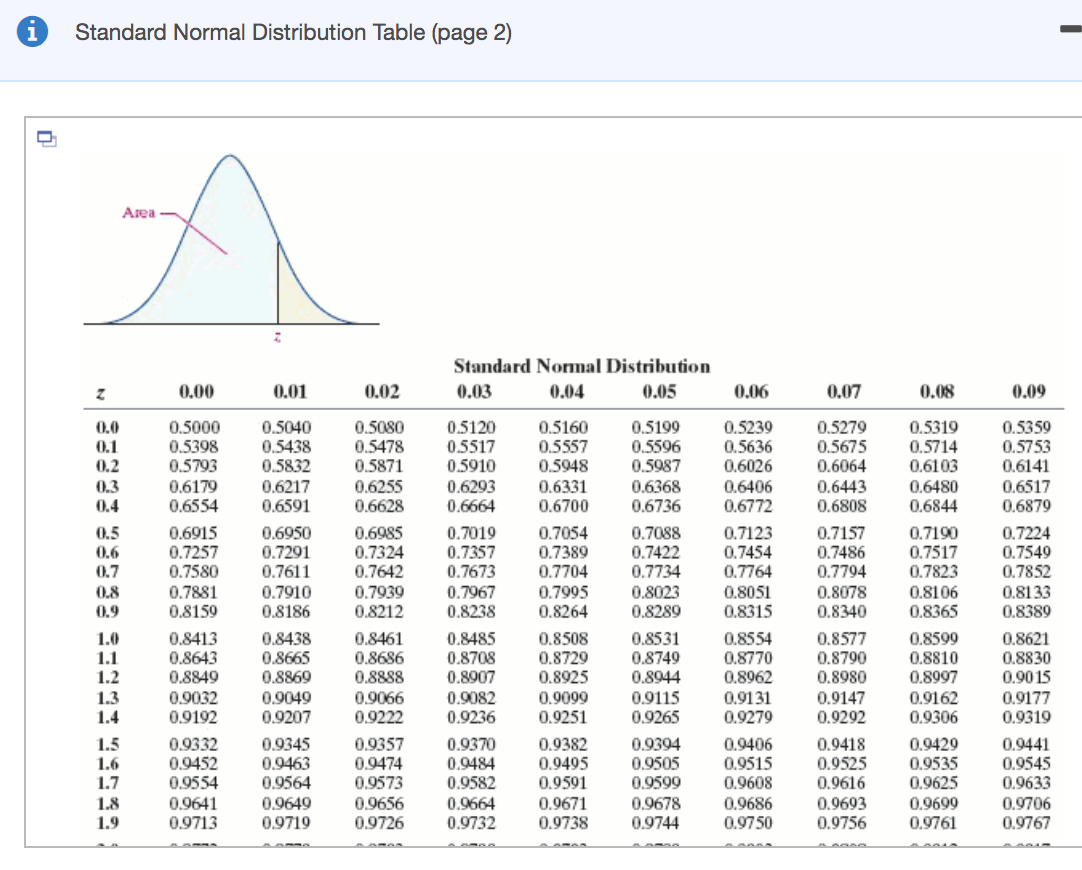
Task: Click cell value 0.9505
Action: tap(656, 764)
